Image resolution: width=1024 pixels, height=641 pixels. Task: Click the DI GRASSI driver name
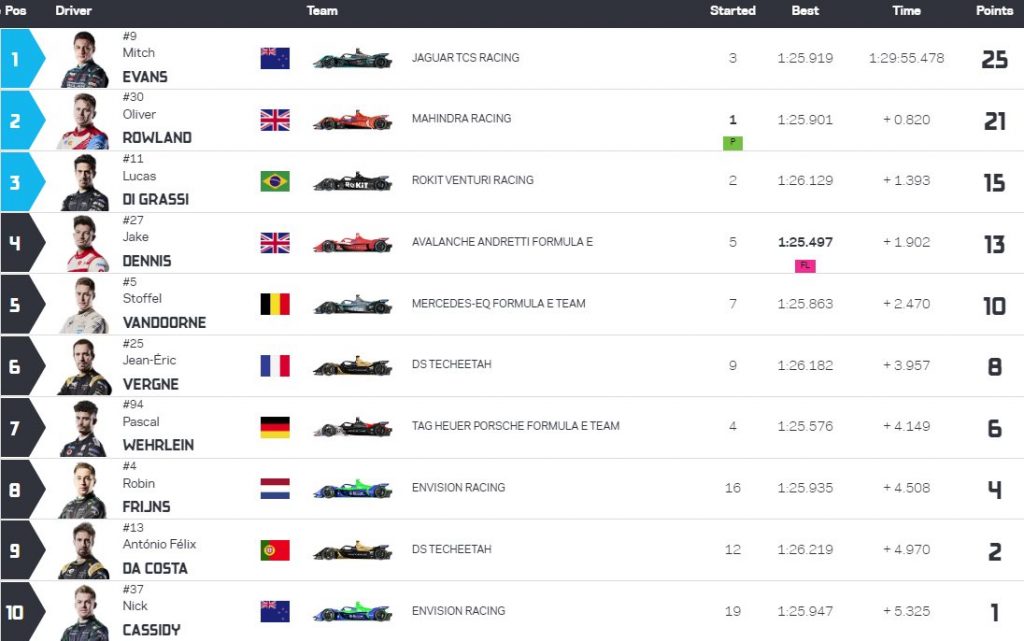(156, 200)
